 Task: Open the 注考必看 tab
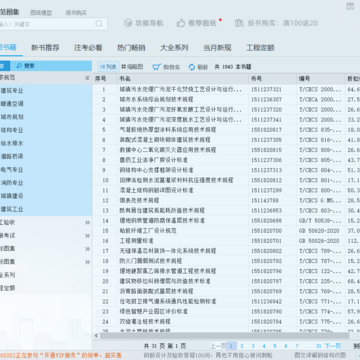pyautogui.click(x=88, y=48)
